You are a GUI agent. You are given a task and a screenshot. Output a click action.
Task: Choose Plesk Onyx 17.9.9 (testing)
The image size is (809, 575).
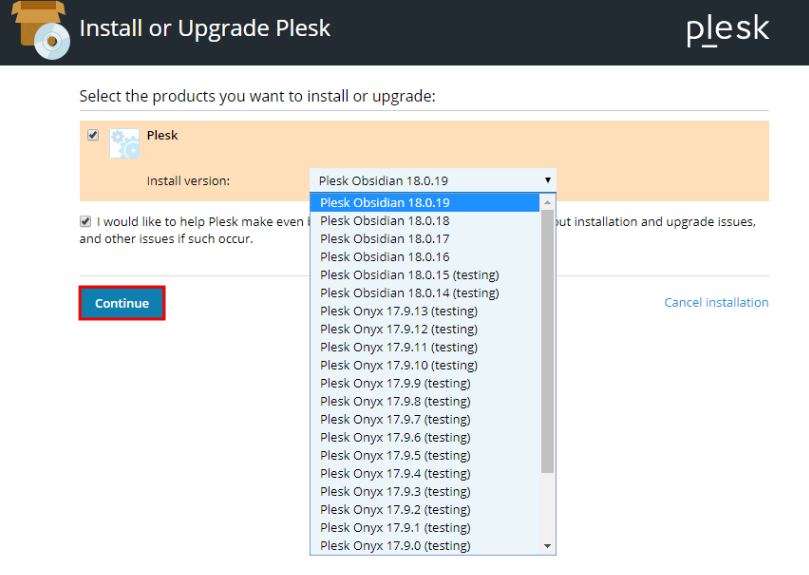point(425,383)
